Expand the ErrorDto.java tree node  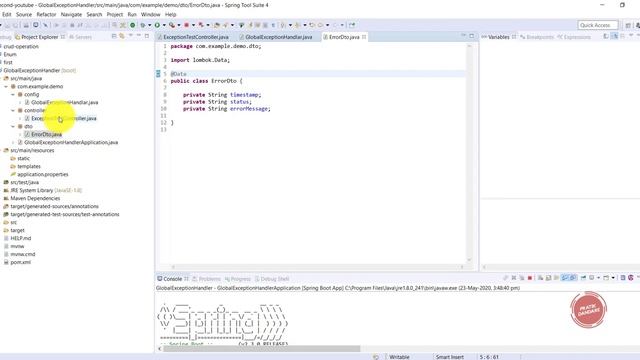tap(20, 134)
